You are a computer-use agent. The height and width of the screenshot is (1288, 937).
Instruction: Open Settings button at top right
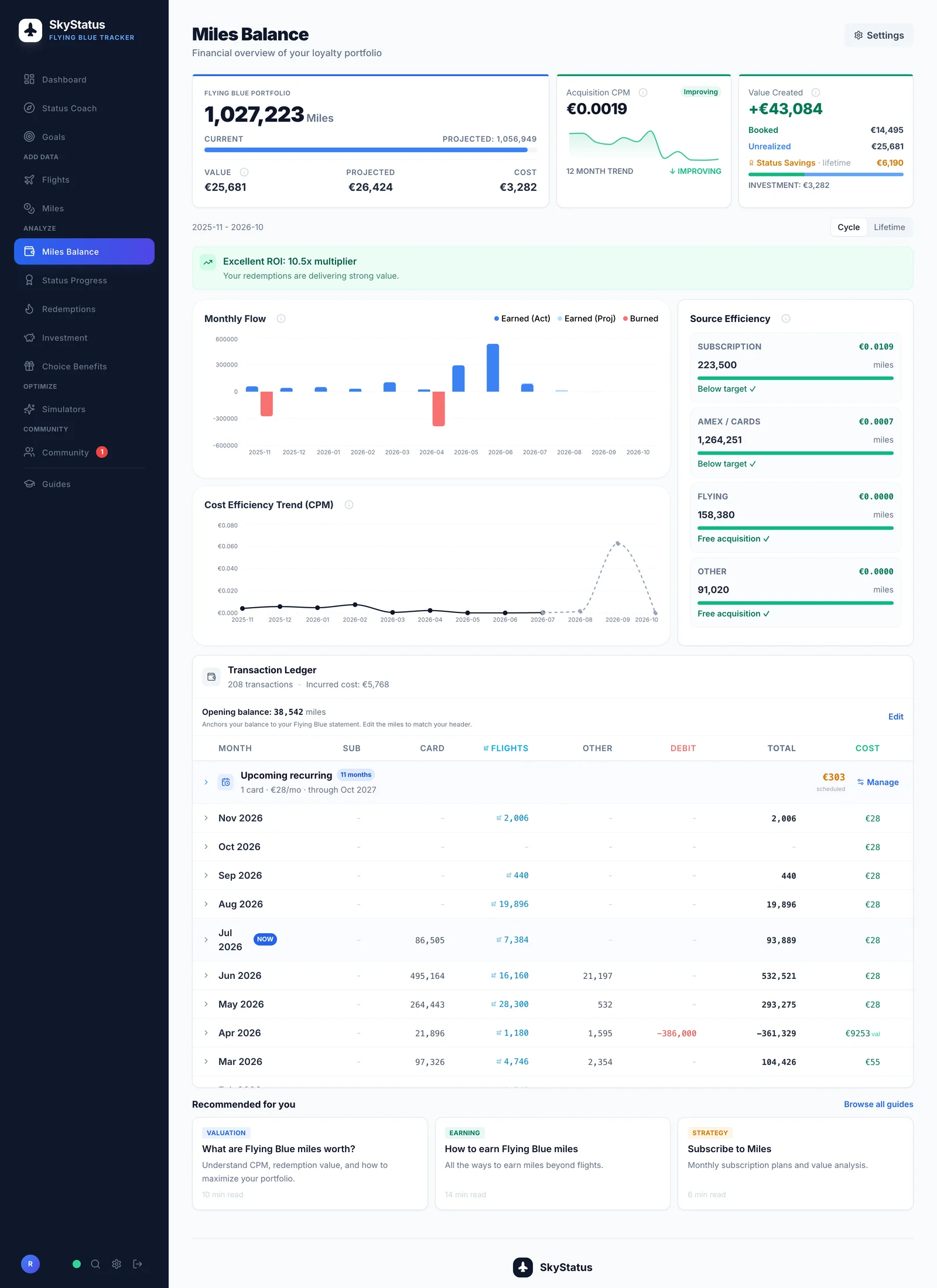click(878, 35)
